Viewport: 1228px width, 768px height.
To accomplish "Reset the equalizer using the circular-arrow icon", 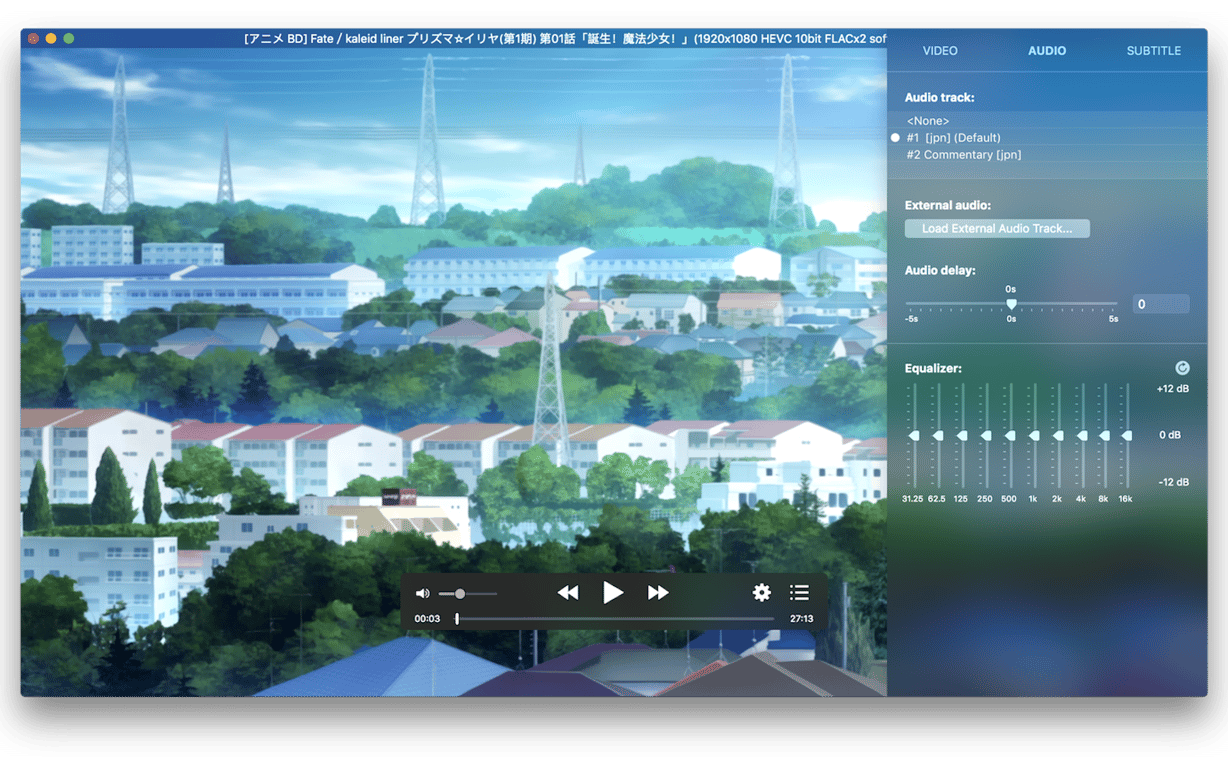I will (1182, 367).
